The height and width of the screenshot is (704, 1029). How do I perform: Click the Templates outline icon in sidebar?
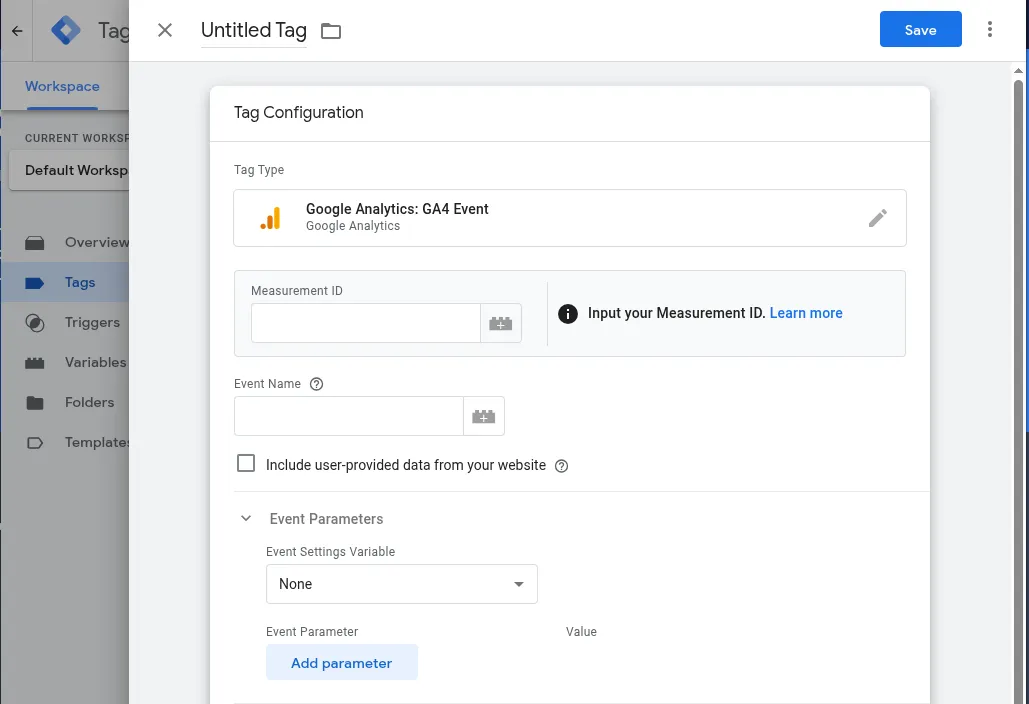tap(35, 443)
